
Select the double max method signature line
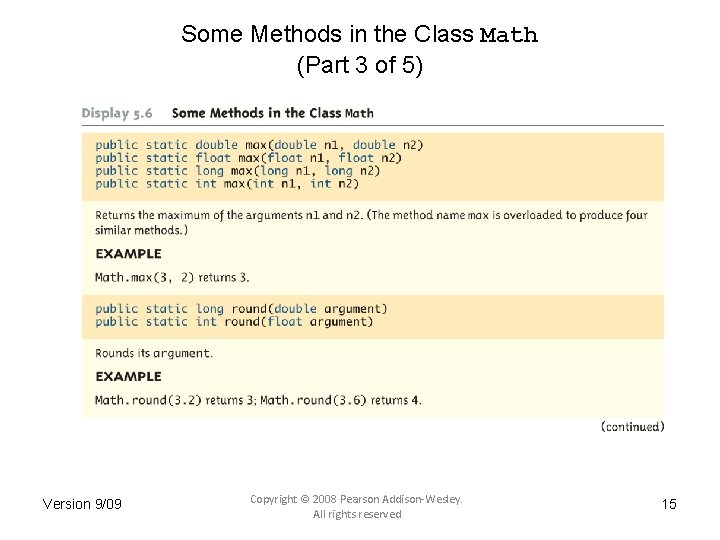click(x=259, y=145)
